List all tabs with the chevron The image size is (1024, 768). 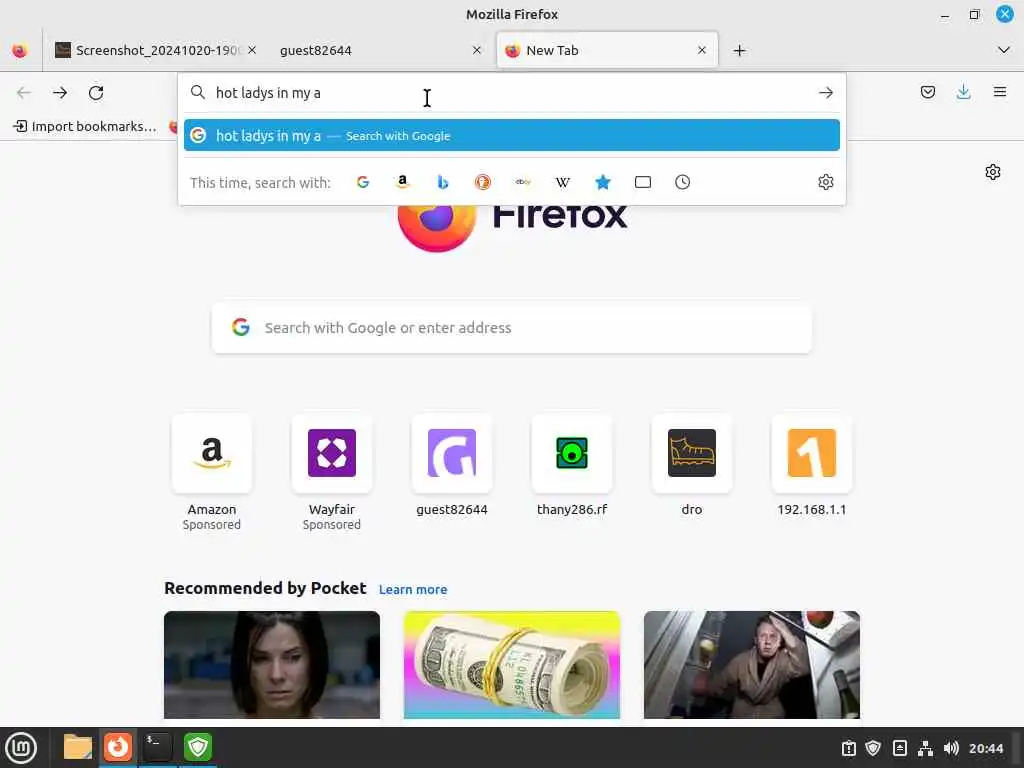tap(1004, 50)
